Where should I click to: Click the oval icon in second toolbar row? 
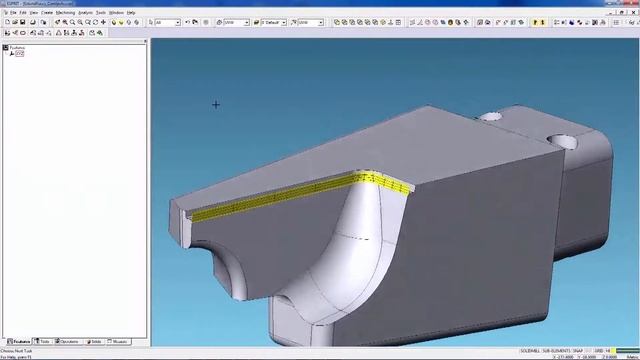(x=23, y=33)
